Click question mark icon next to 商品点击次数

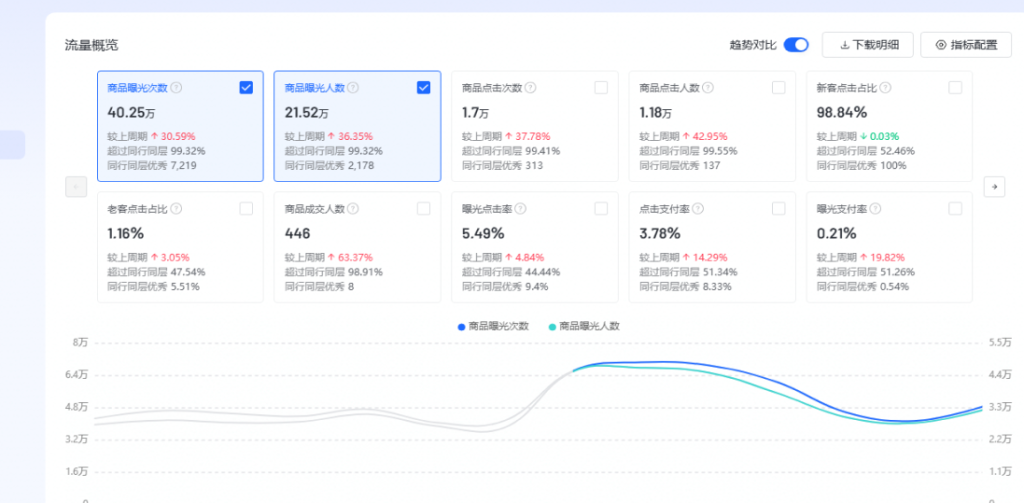click(x=530, y=88)
